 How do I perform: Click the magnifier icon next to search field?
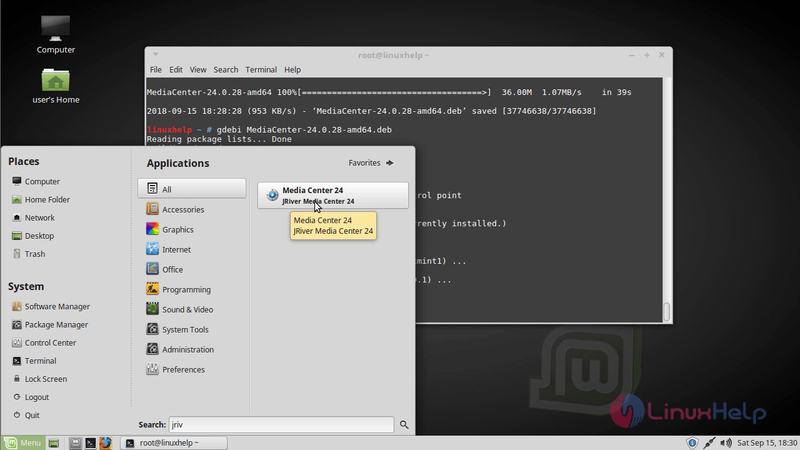tap(405, 425)
